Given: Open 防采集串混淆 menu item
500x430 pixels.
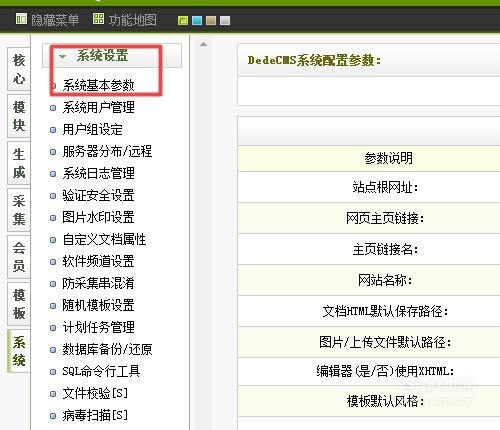Looking at the screenshot, I should (x=98, y=283).
